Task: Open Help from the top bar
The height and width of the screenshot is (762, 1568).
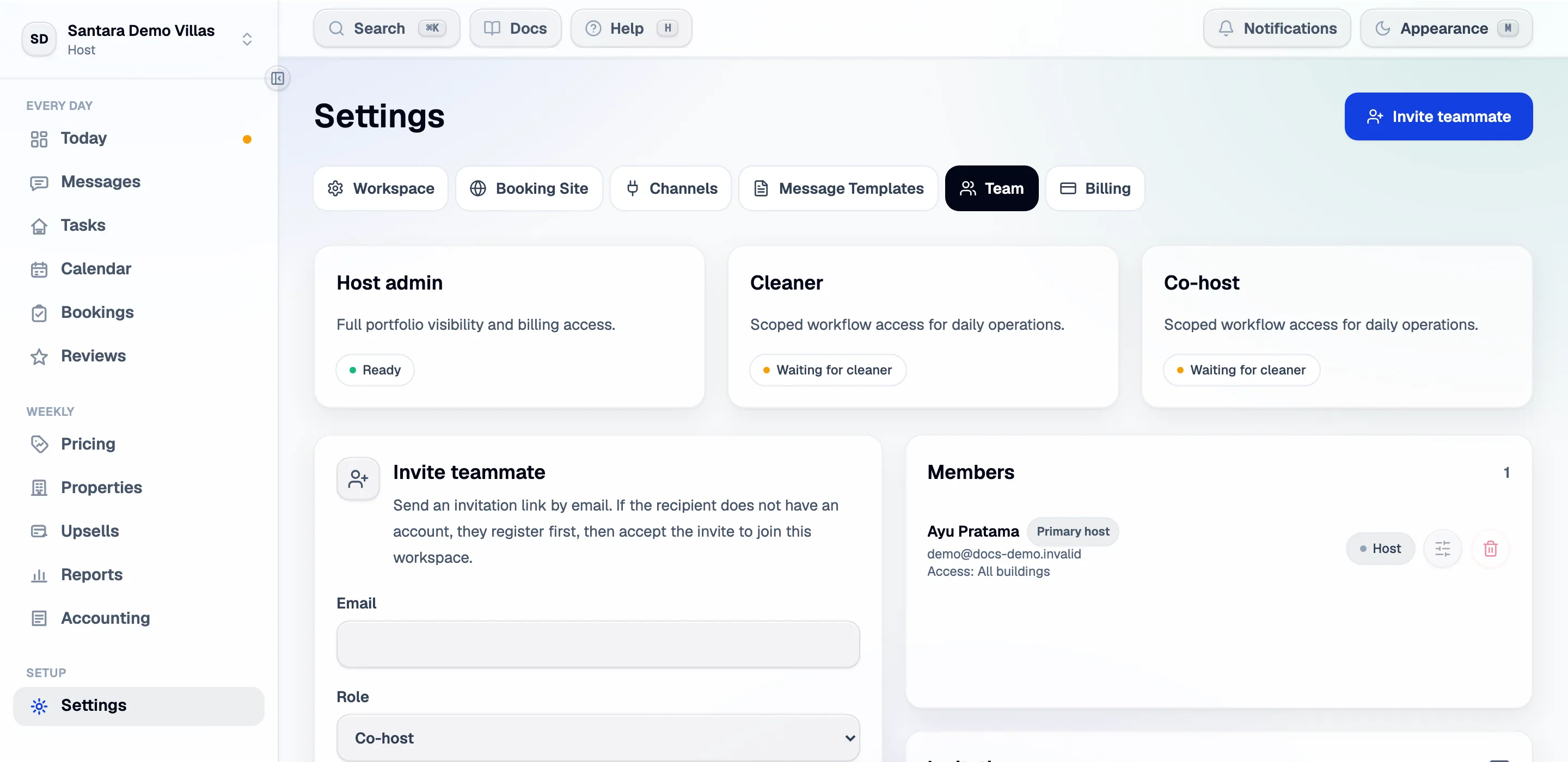Action: point(630,28)
